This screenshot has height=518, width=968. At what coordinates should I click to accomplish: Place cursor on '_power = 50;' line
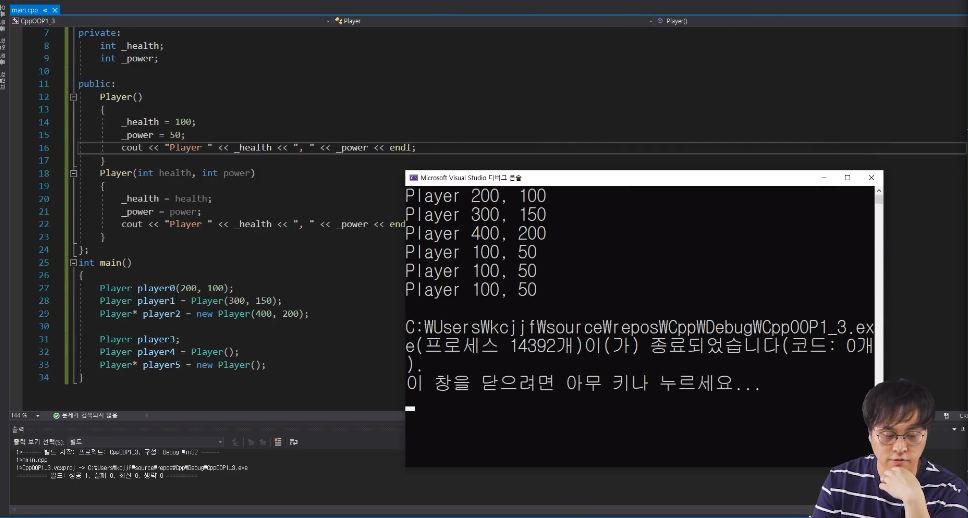[x=153, y=135]
